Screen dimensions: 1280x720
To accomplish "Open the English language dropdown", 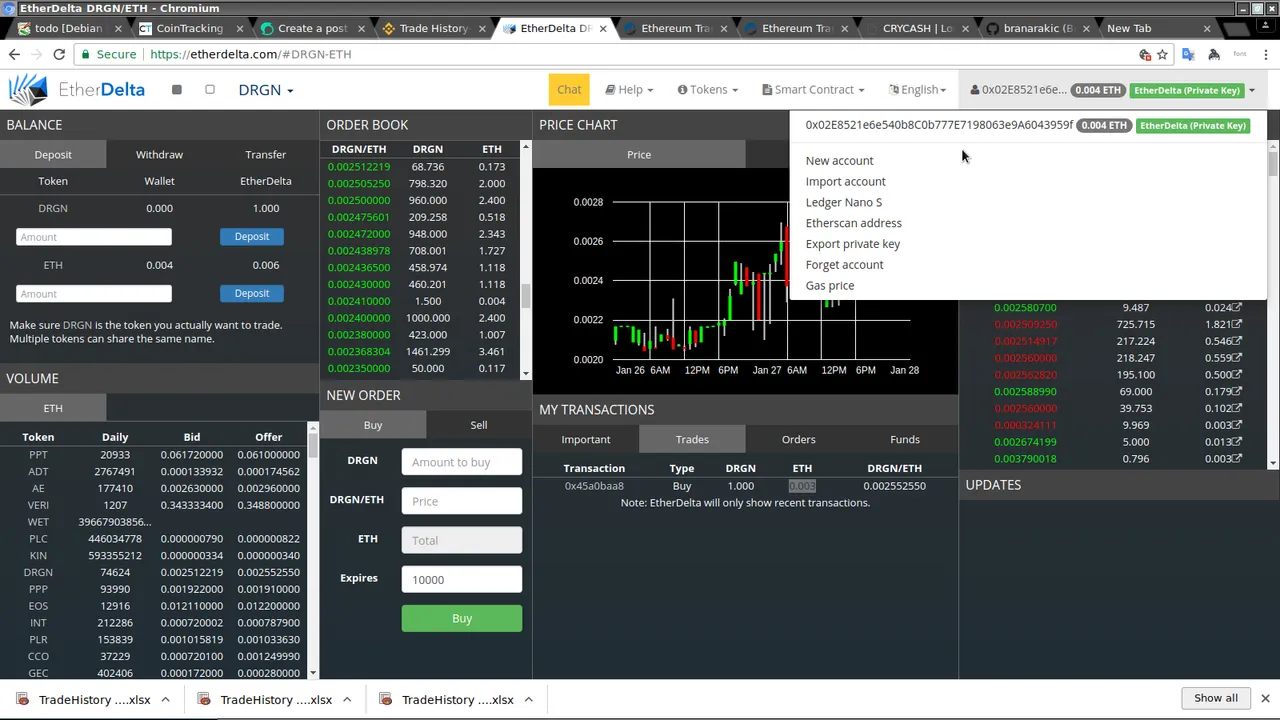I will tap(918, 90).
